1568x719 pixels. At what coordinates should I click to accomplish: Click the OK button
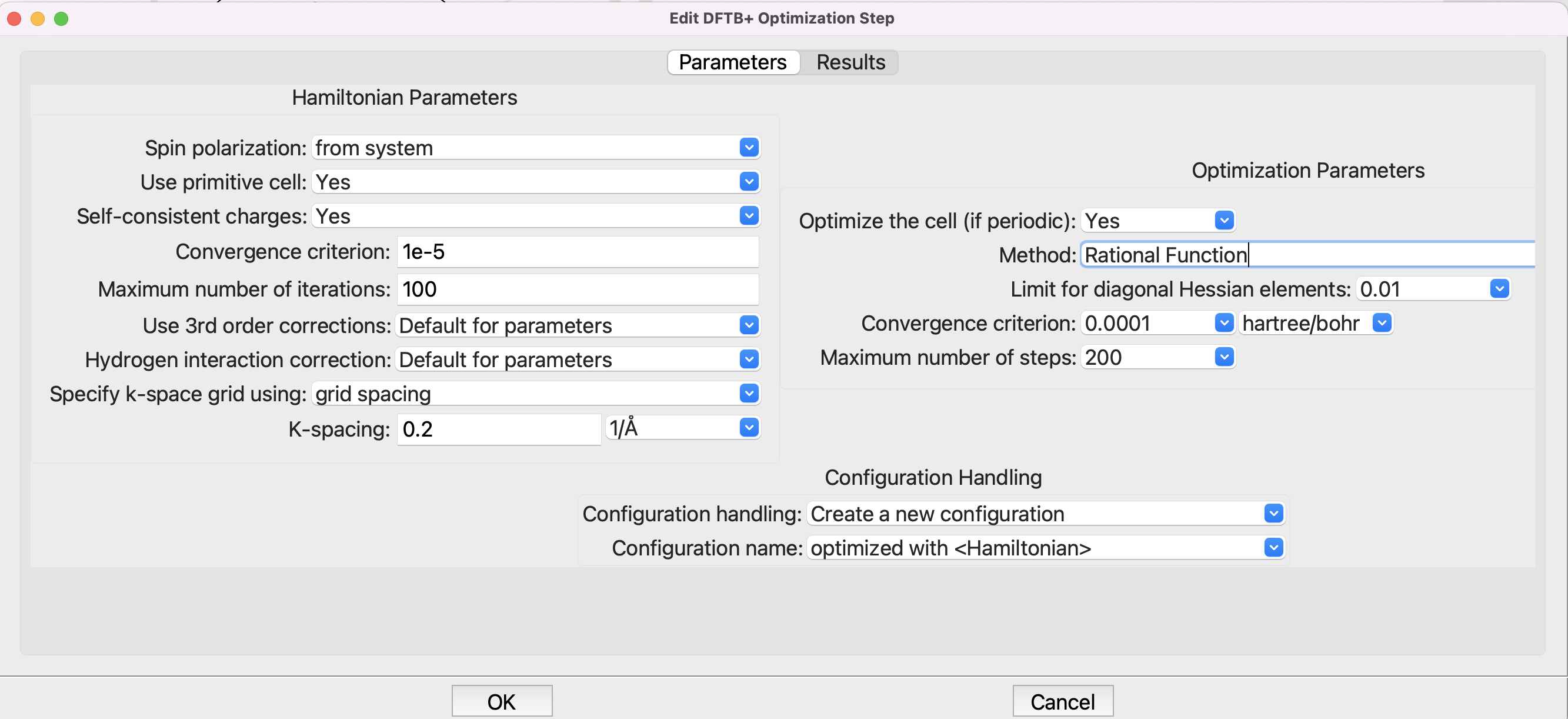coord(502,701)
